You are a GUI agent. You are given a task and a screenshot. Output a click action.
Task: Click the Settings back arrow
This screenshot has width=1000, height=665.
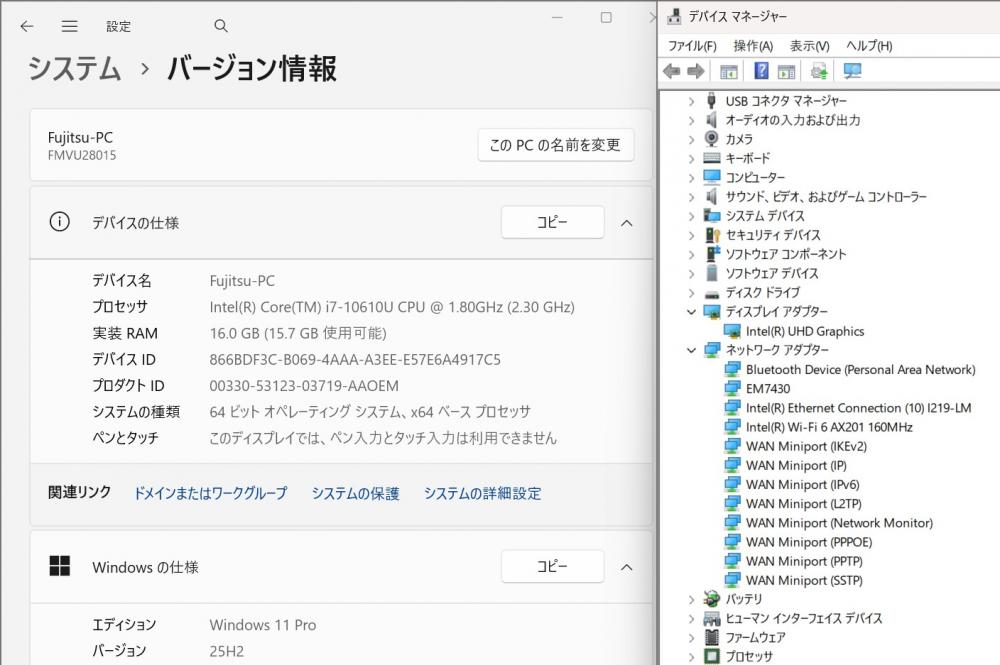27,26
